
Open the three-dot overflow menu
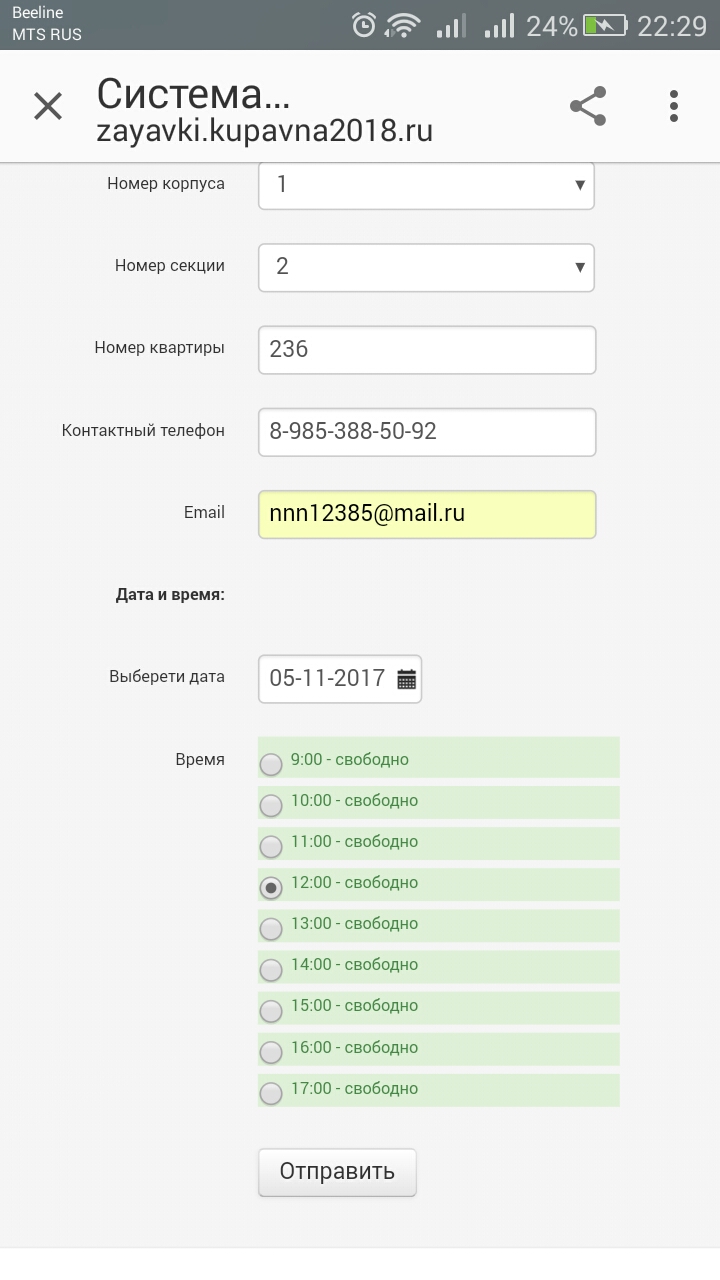[x=675, y=106]
